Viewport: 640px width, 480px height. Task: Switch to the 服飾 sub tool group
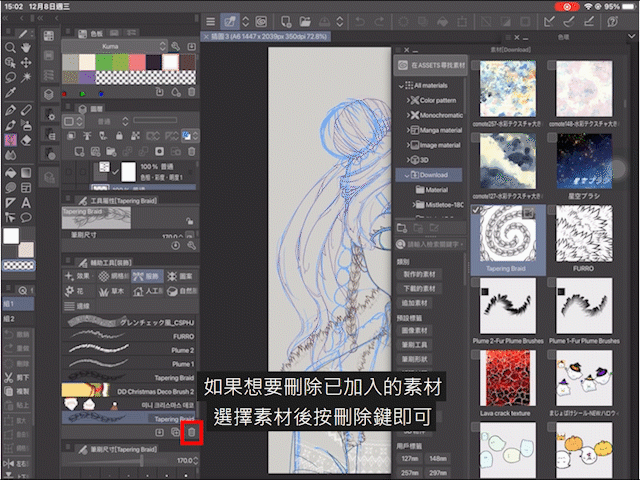[147, 276]
